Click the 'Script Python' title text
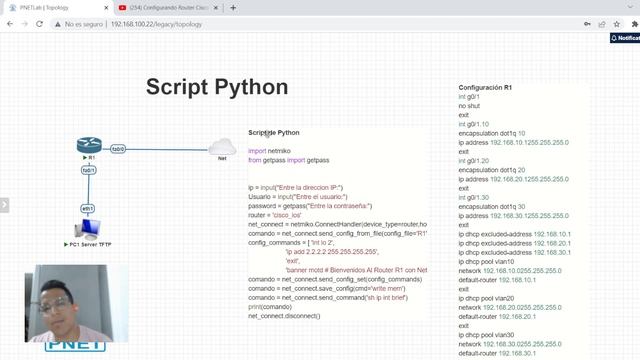 217,87
